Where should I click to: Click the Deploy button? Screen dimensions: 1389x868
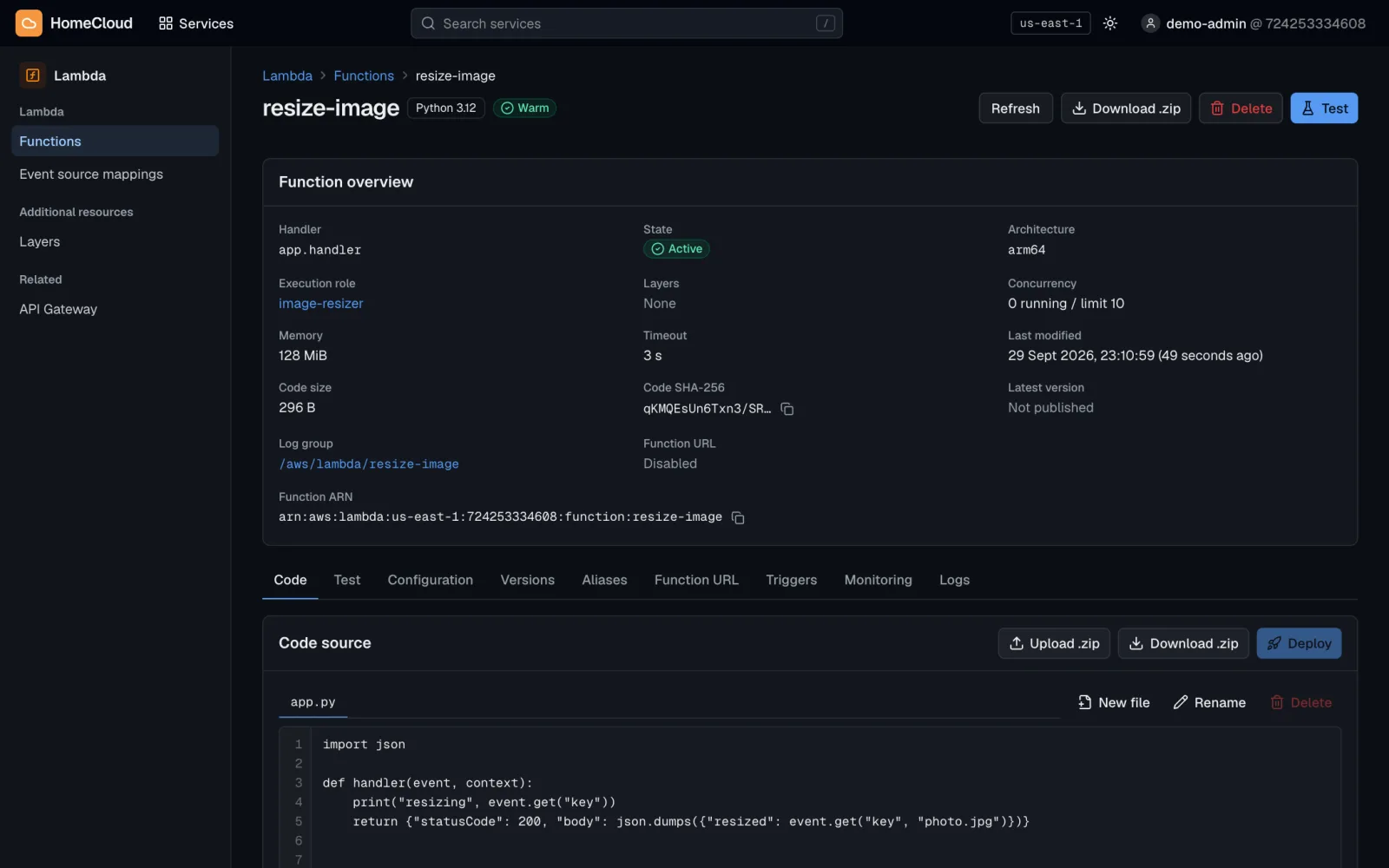coord(1299,643)
